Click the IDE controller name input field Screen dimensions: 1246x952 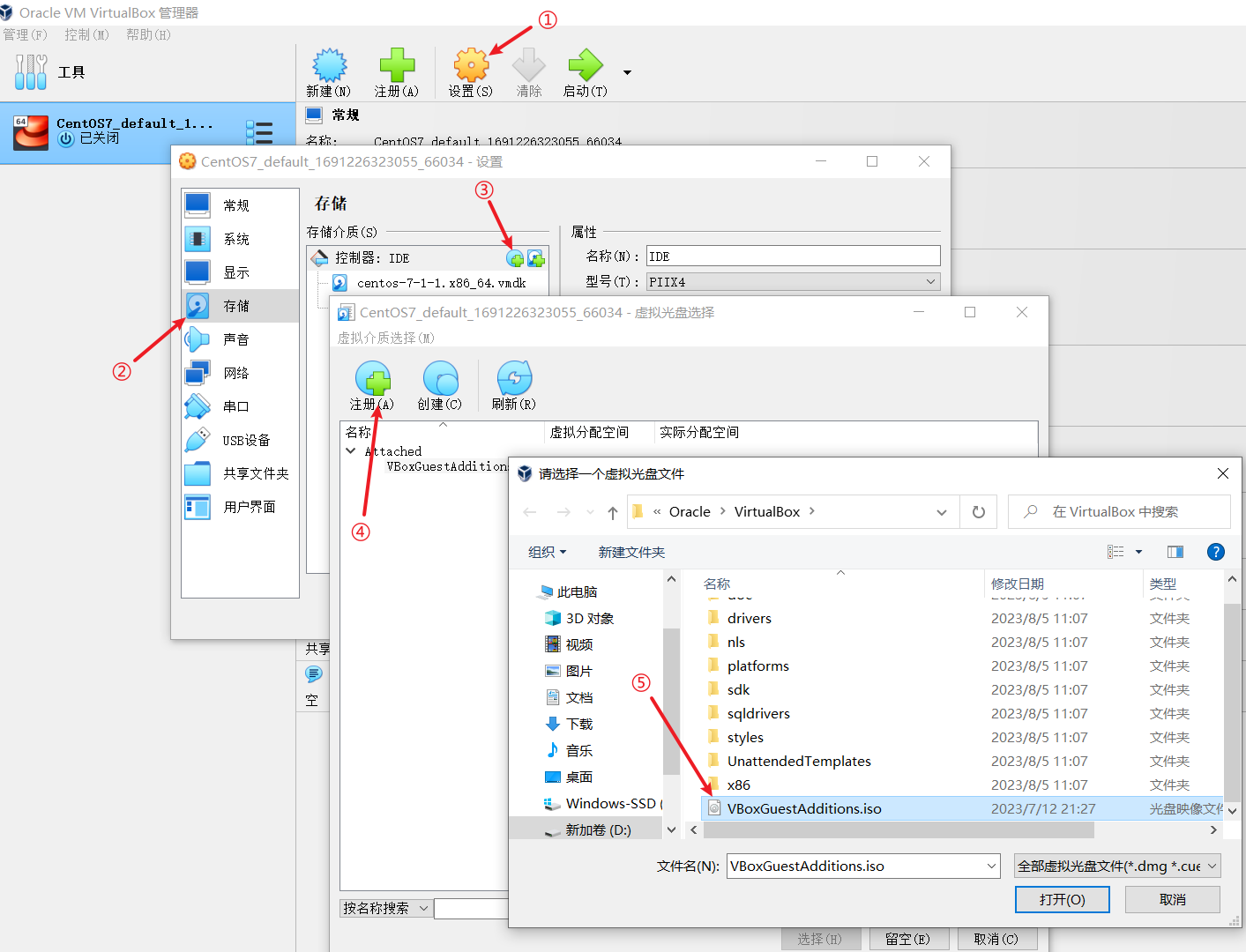(793, 257)
